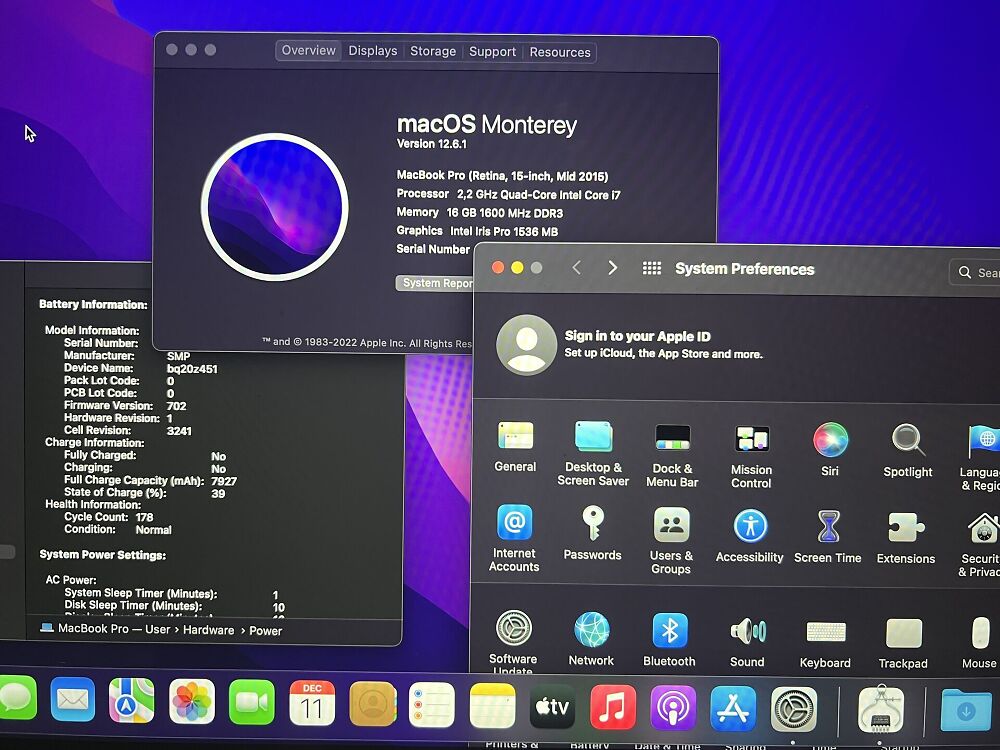Select Cycle Count value 178
1000x750 pixels.
(144, 517)
